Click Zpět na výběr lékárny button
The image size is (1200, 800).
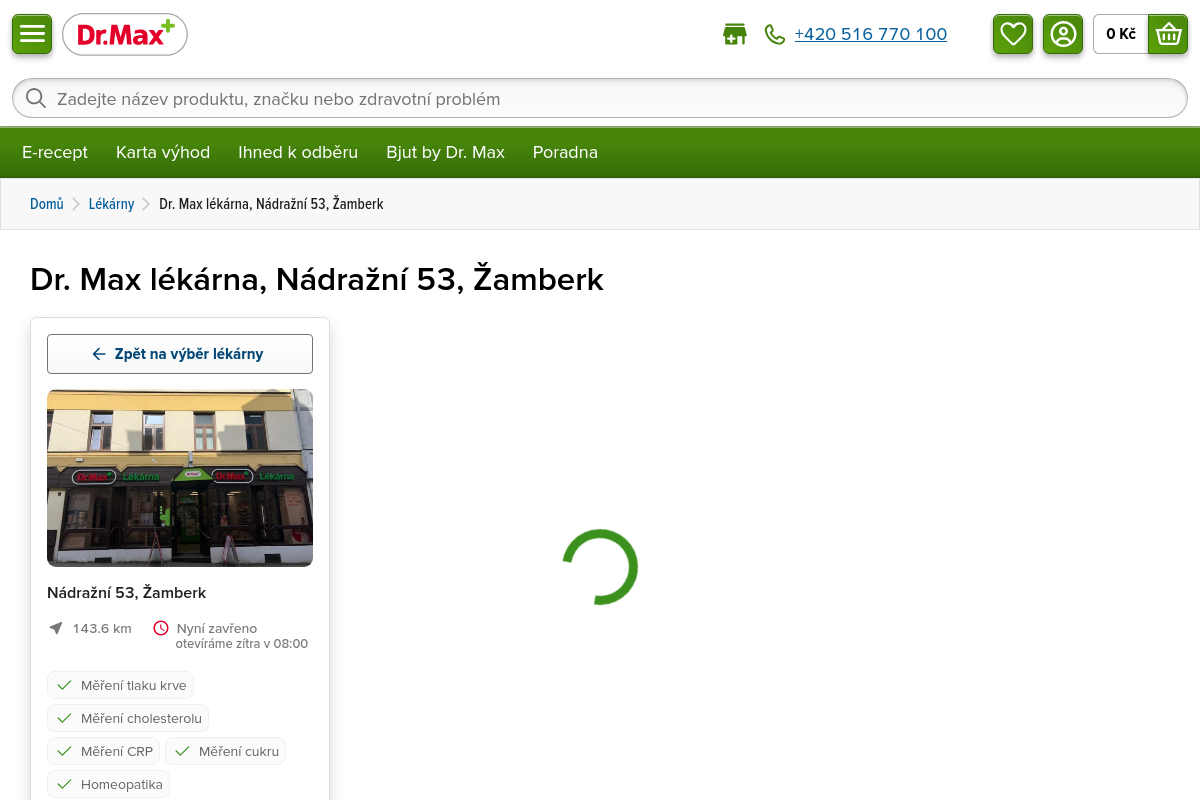pyautogui.click(x=180, y=354)
